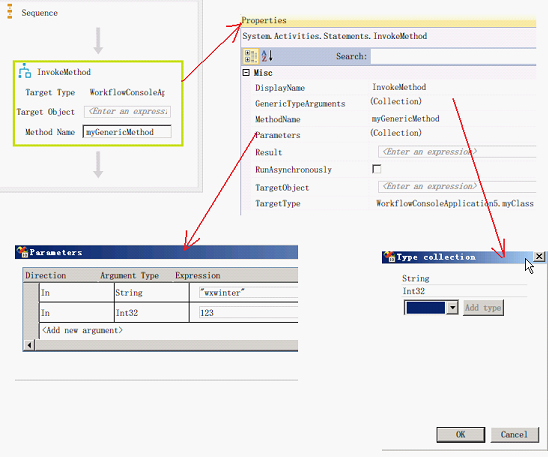548x457 pixels.
Task: Click the In direction cell of the String row
Action: coord(76,292)
